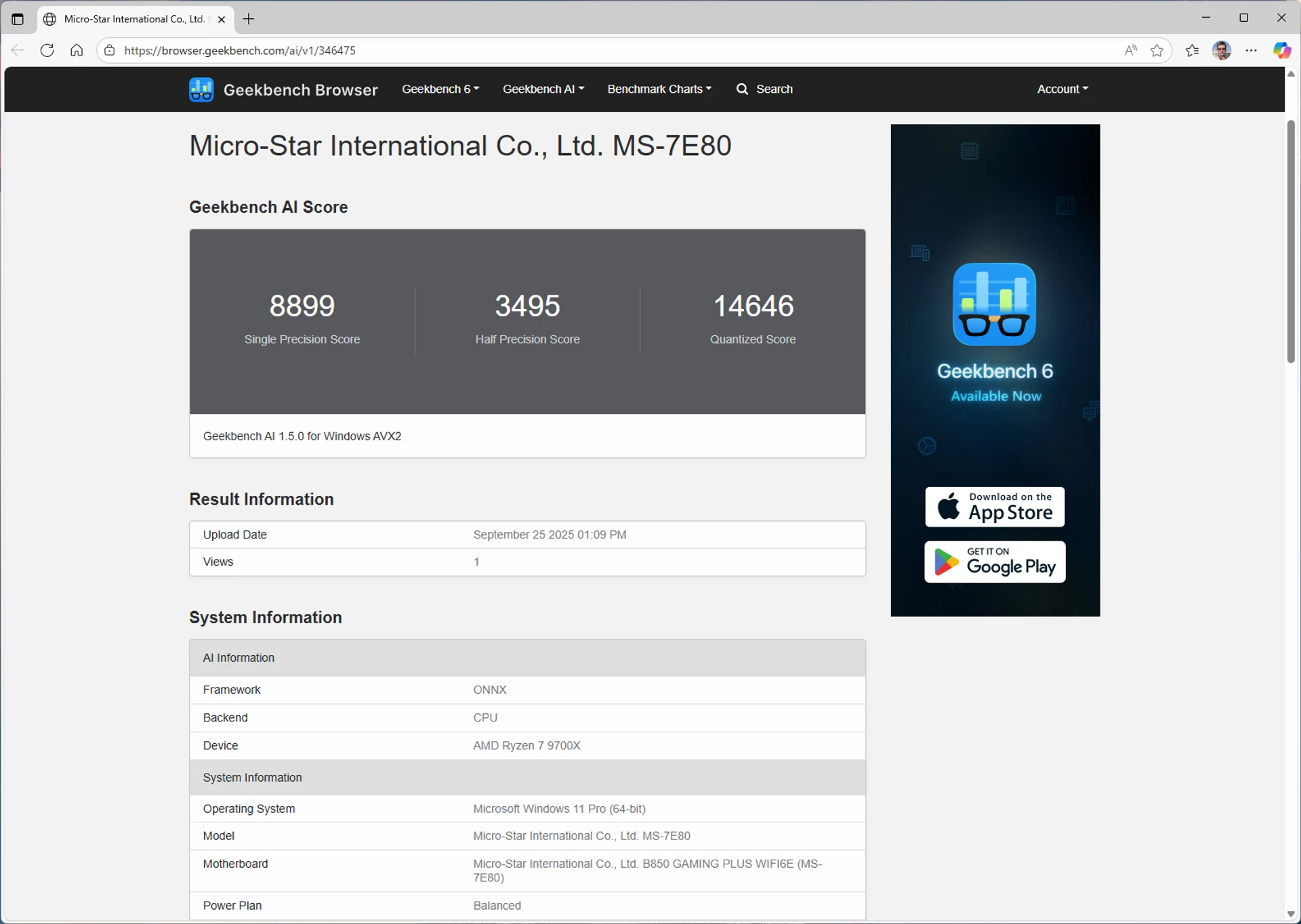
Task: Open the Account menu
Action: pos(1062,89)
